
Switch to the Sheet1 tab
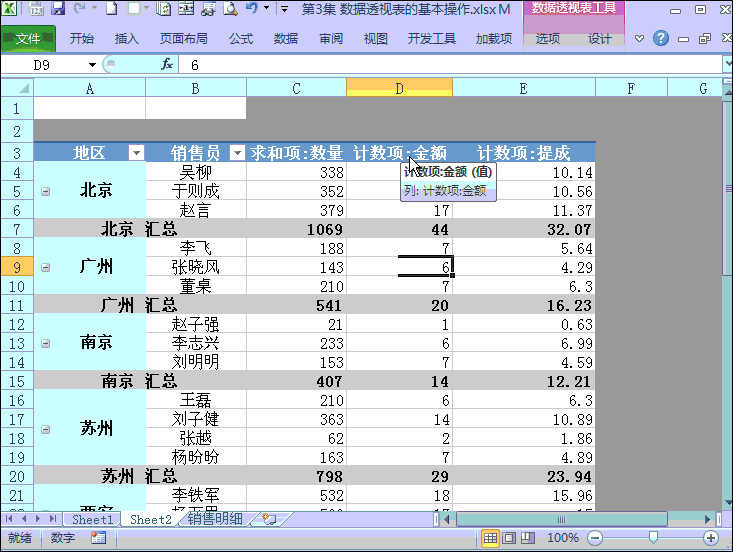coord(93,519)
